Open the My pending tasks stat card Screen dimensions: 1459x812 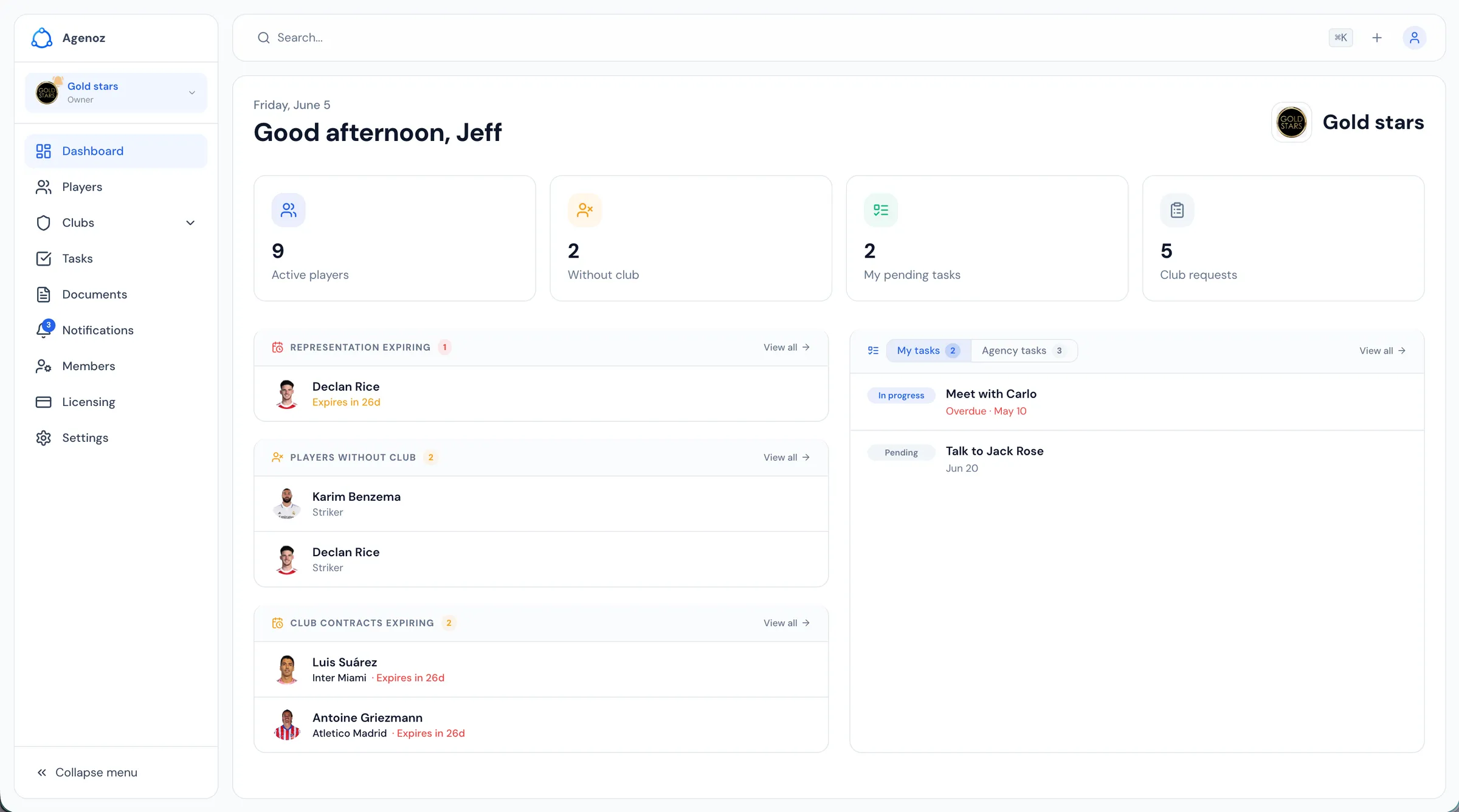coord(987,238)
